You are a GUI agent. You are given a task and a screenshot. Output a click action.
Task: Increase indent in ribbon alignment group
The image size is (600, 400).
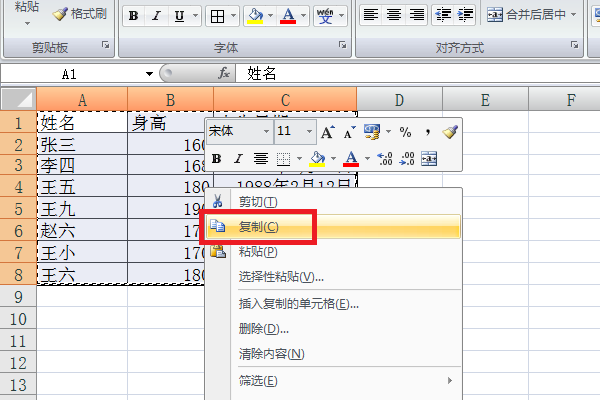coord(465,15)
